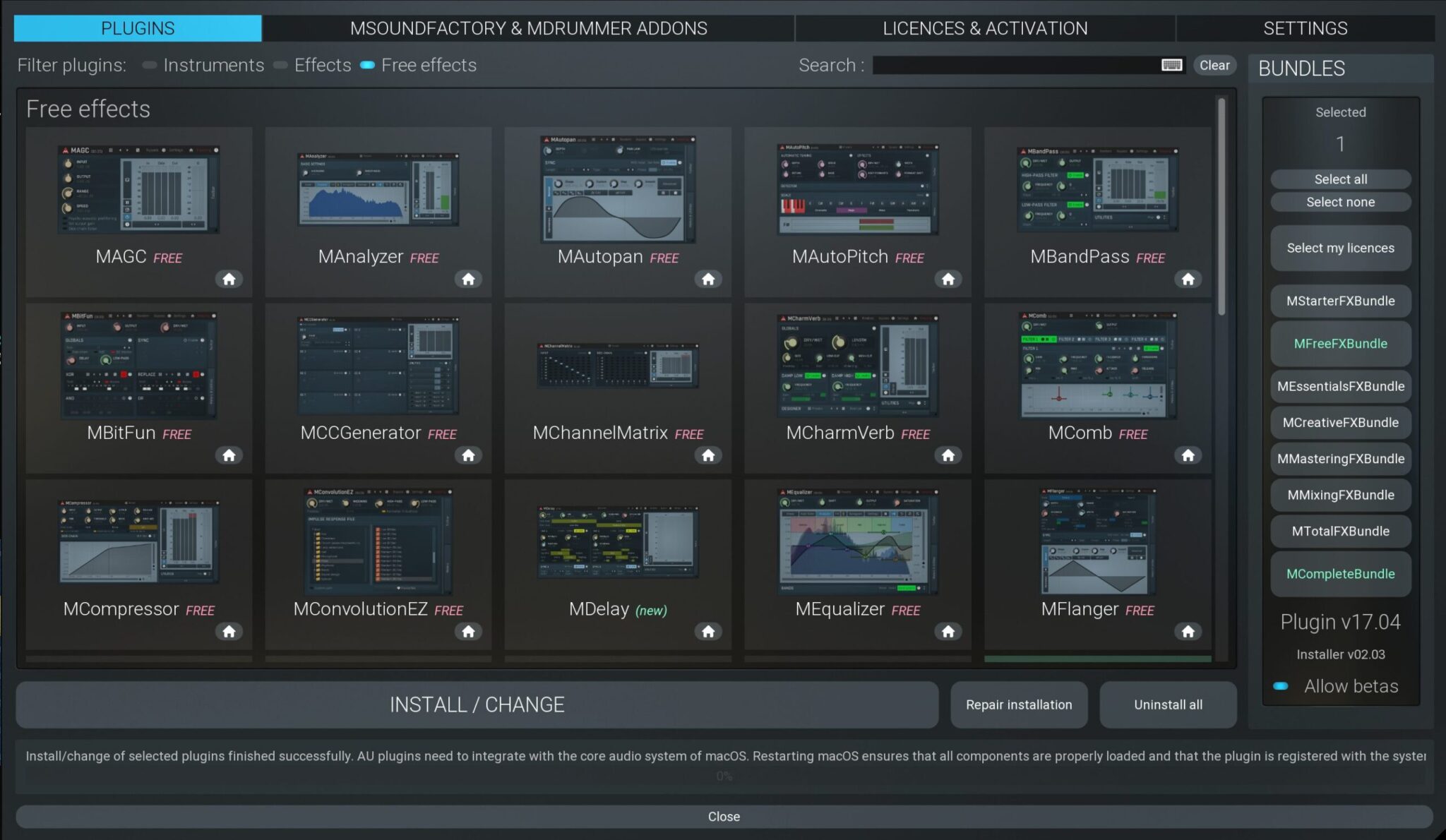Click on-screen keyboard icon in search field
Viewport: 1446px width, 840px height.
click(x=1171, y=65)
